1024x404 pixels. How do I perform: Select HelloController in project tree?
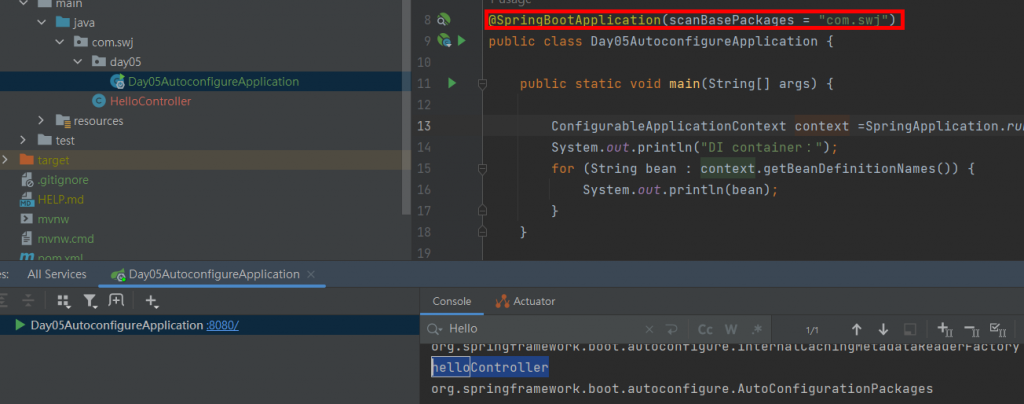(x=150, y=101)
